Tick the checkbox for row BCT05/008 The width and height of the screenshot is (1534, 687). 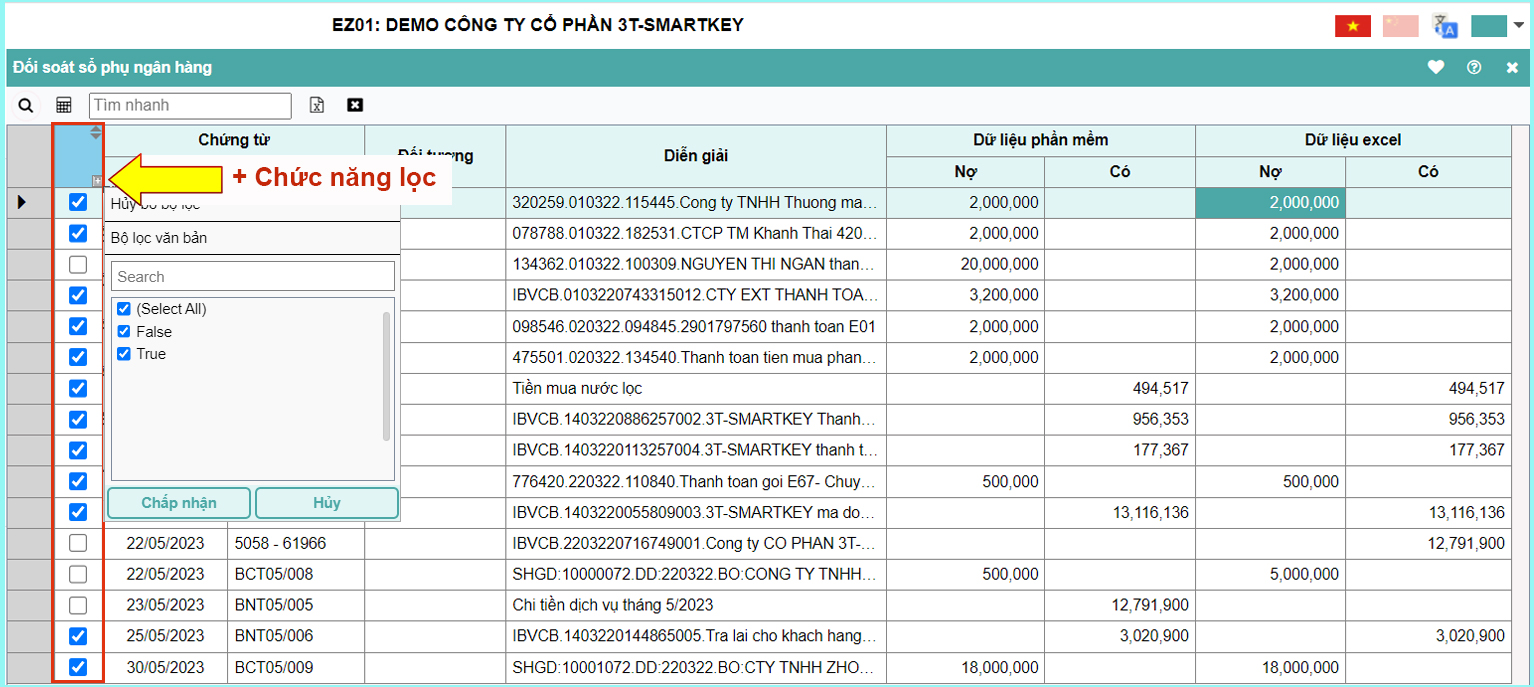(x=78, y=574)
